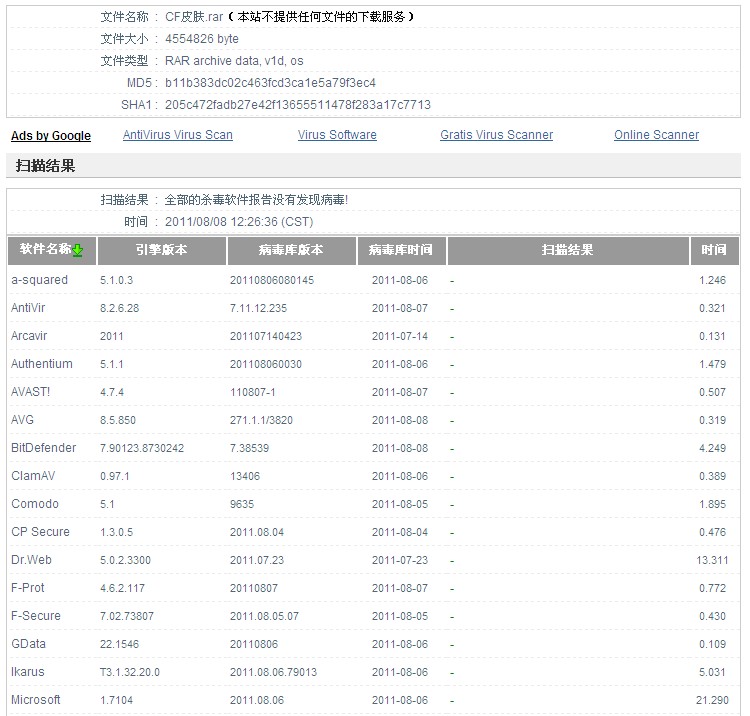Select the MD5 hash value b11b383dc02c...
Screen dimensions: 750x716
point(270,83)
